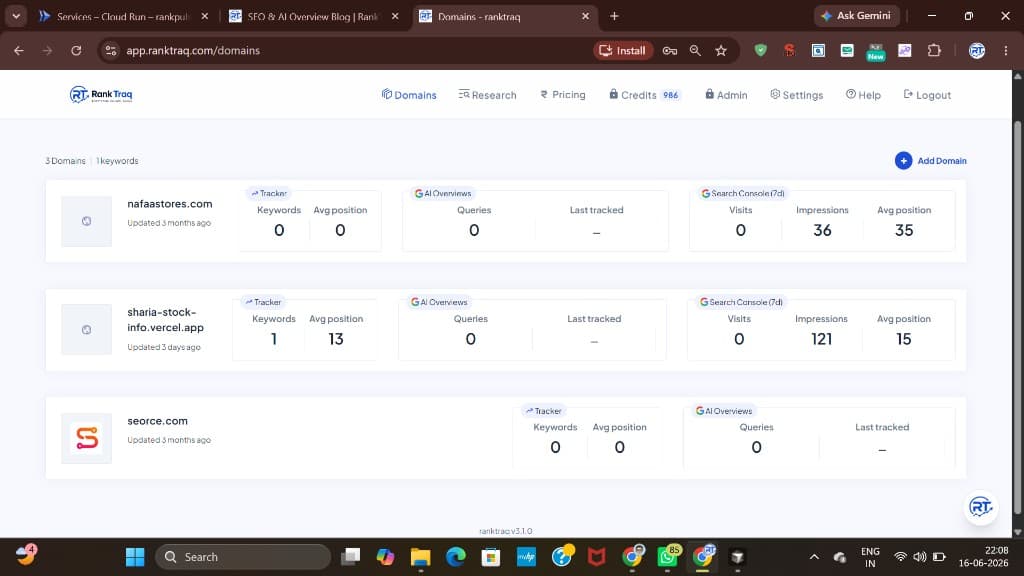Screen dimensions: 1024x576
Task: Go back to the previous page
Action: click(19, 50)
